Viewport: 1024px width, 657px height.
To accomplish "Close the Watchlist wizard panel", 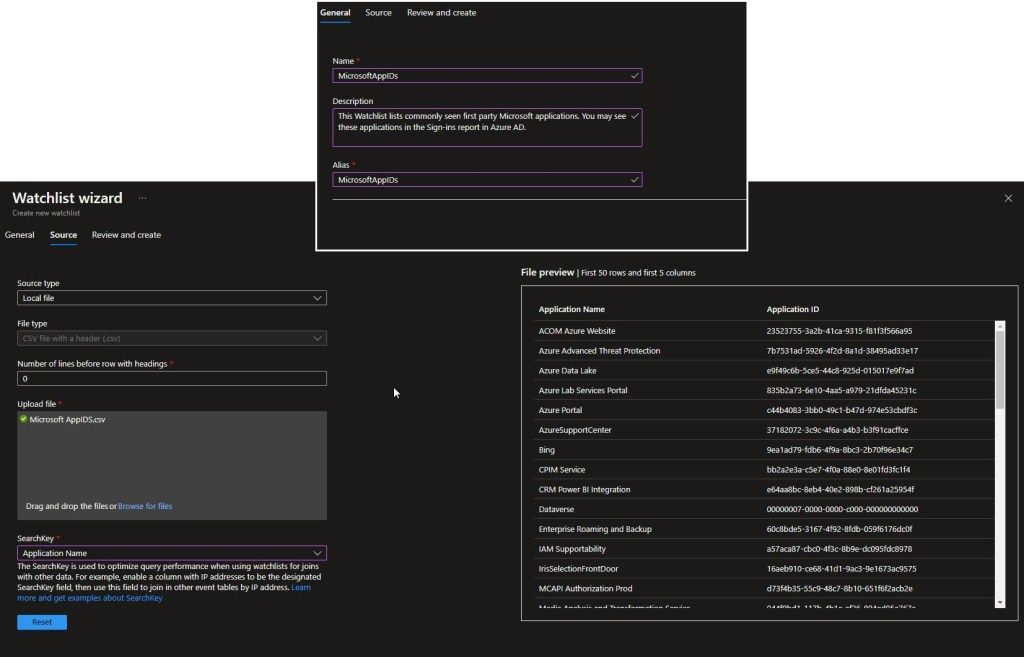I will pos(1008,199).
